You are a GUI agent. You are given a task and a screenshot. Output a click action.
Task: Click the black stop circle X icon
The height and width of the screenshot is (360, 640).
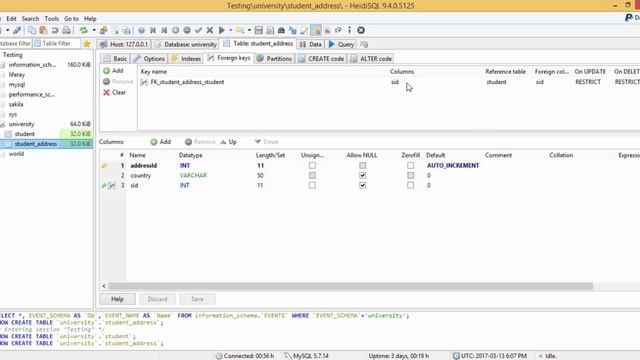(x=361, y=30)
